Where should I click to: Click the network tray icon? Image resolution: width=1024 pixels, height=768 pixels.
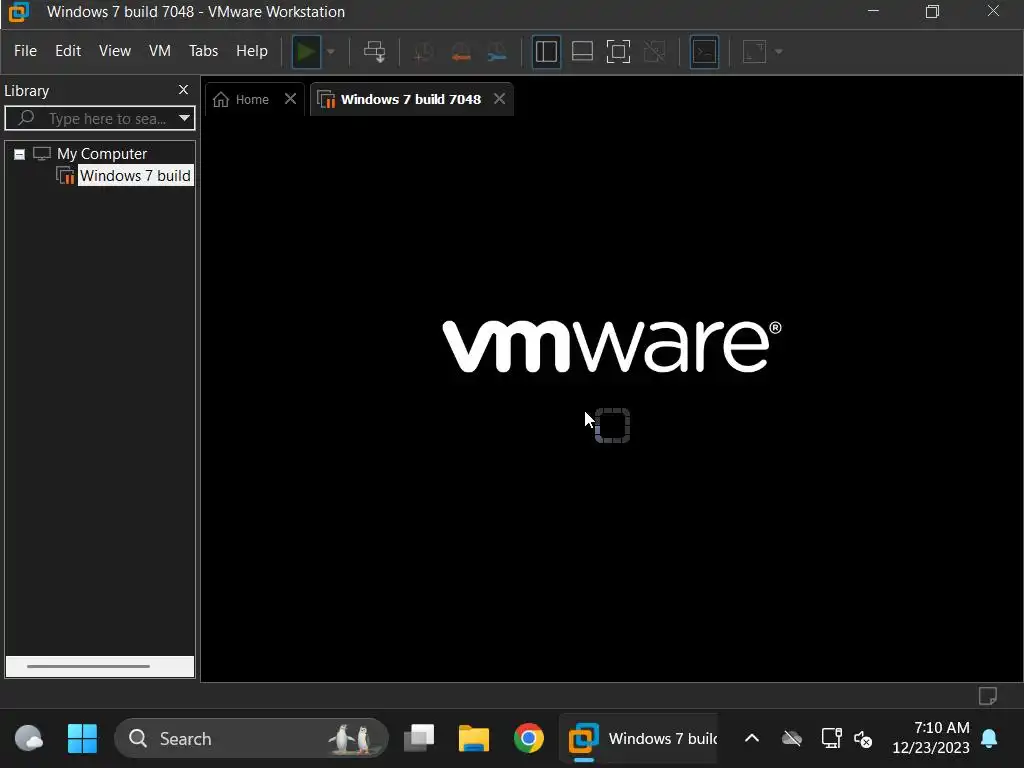831,739
